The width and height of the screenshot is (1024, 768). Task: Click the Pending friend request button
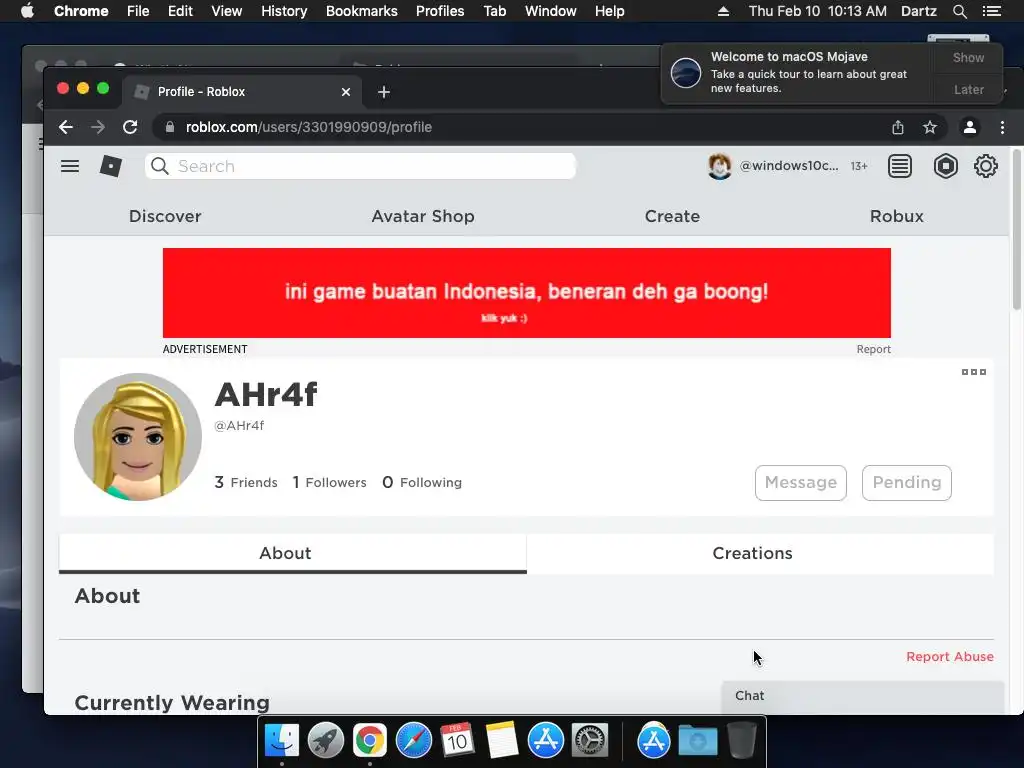906,483
